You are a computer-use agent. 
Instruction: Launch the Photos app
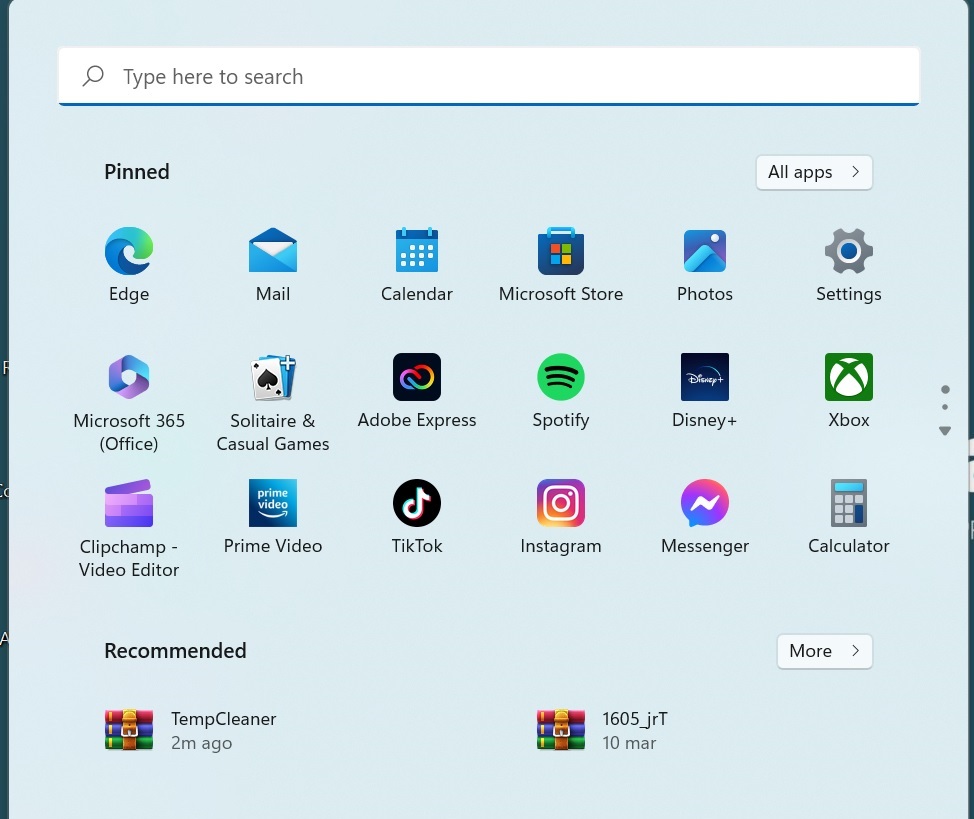(704, 264)
